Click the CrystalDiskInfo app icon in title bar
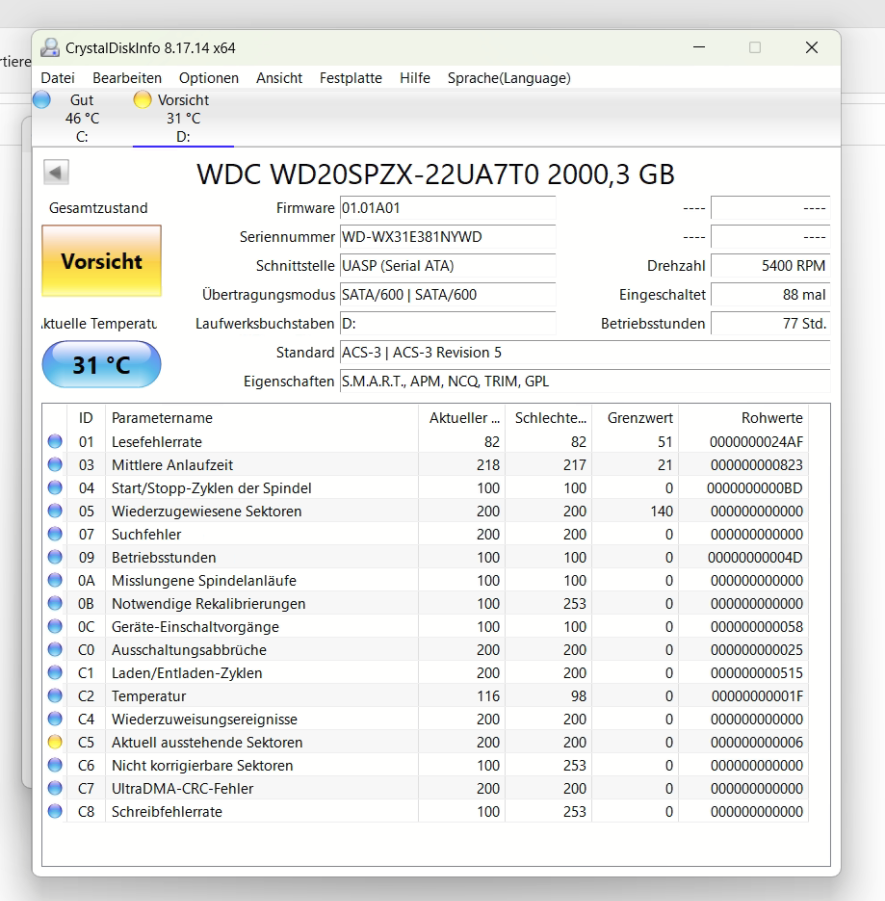The image size is (885, 901). (x=50, y=48)
